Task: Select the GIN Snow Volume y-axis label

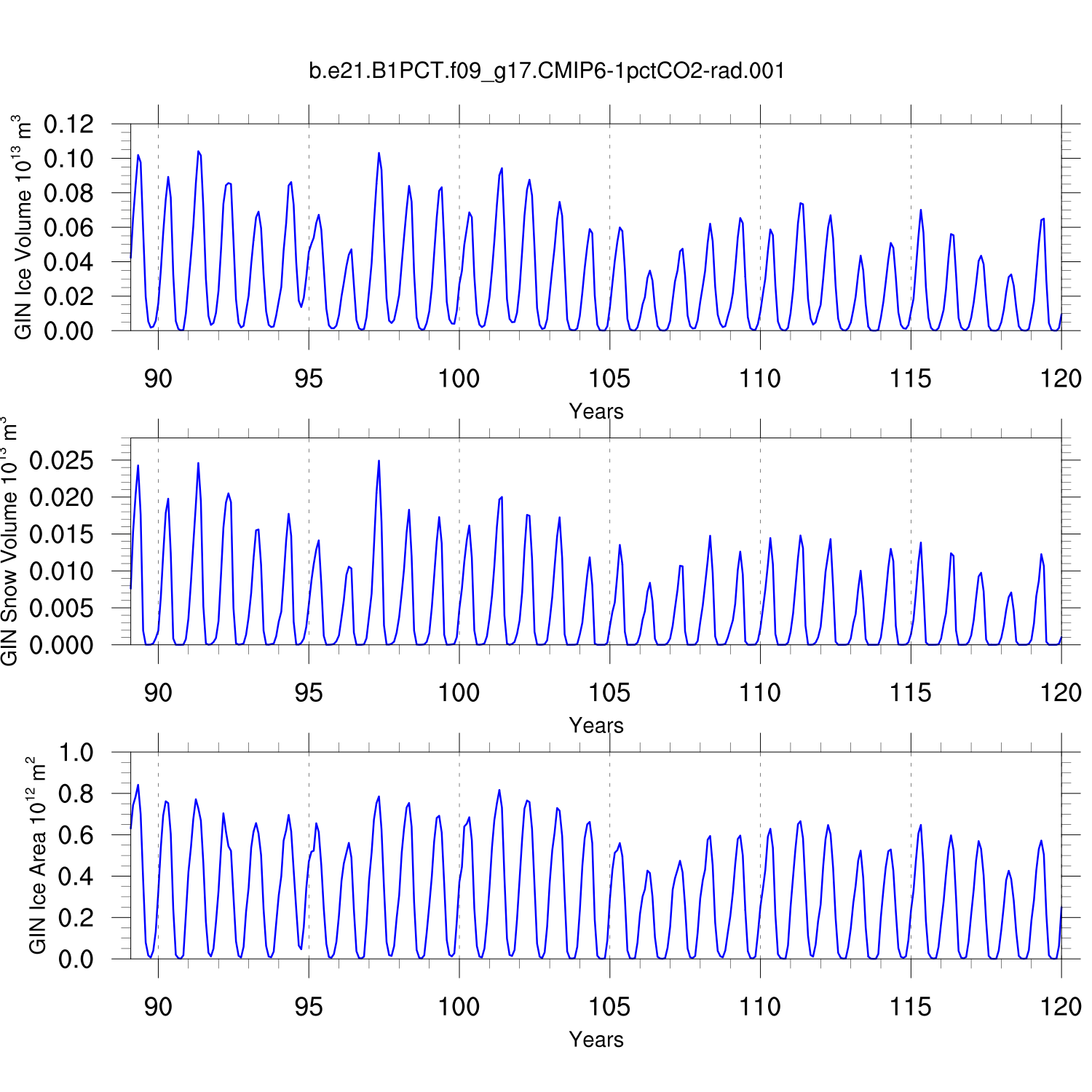Action: tap(9, 542)
